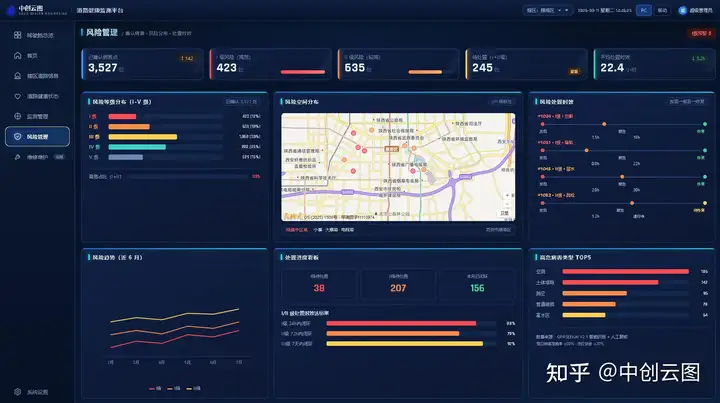Click the orange midpoint dot on #1091 timeline

coord(586,150)
